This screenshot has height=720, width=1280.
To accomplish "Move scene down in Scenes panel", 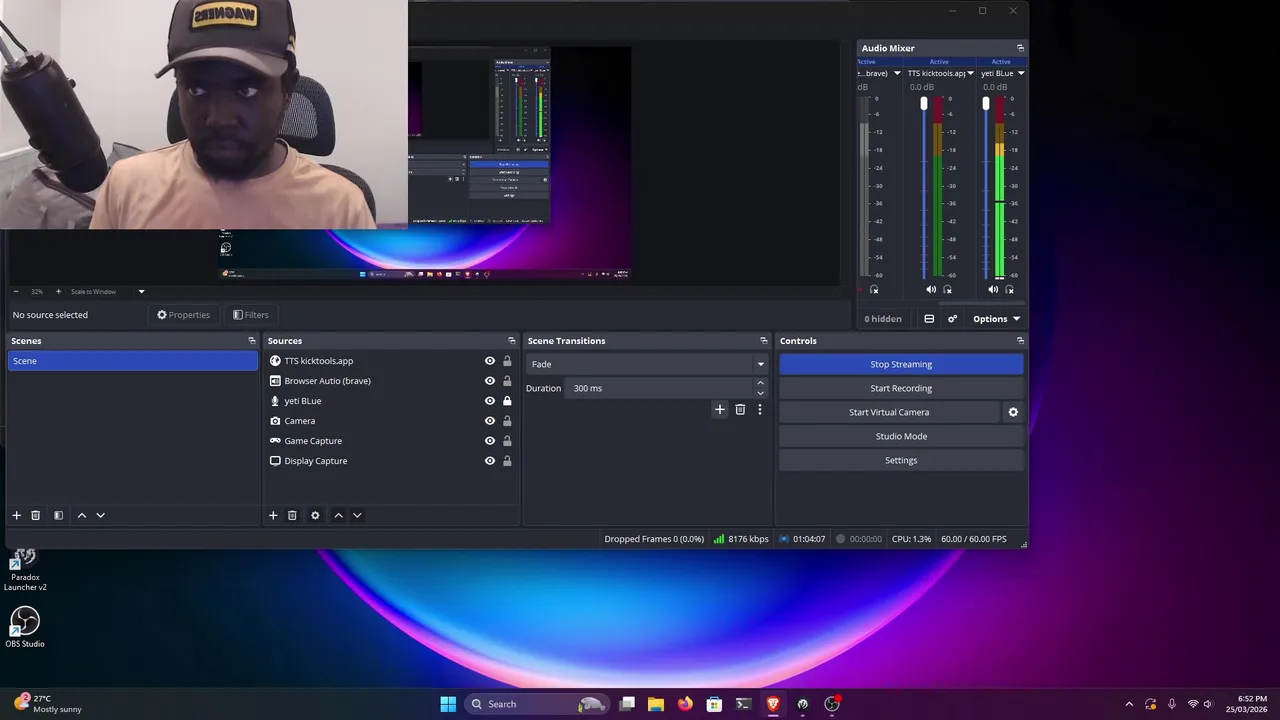I will click(x=100, y=515).
